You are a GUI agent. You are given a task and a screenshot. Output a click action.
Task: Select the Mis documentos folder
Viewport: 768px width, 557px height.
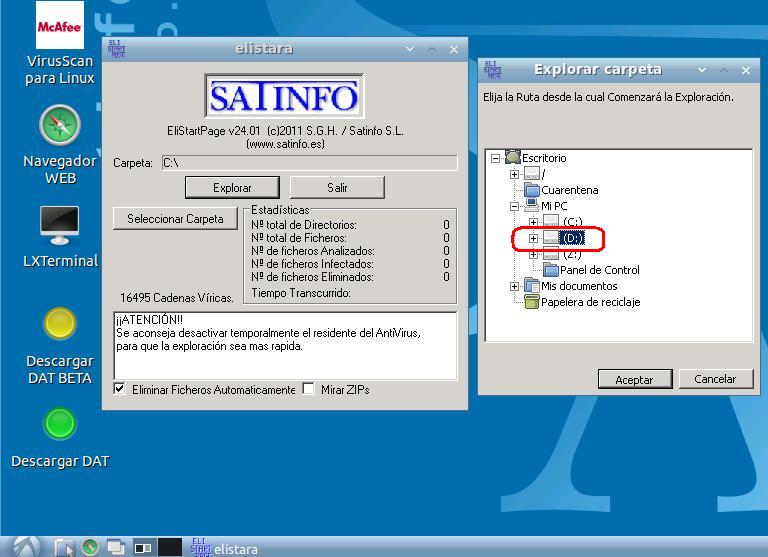571,286
